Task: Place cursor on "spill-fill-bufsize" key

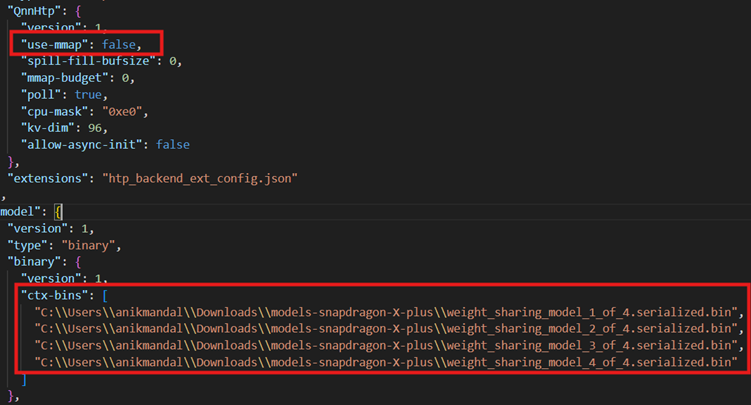Action: 89,60
